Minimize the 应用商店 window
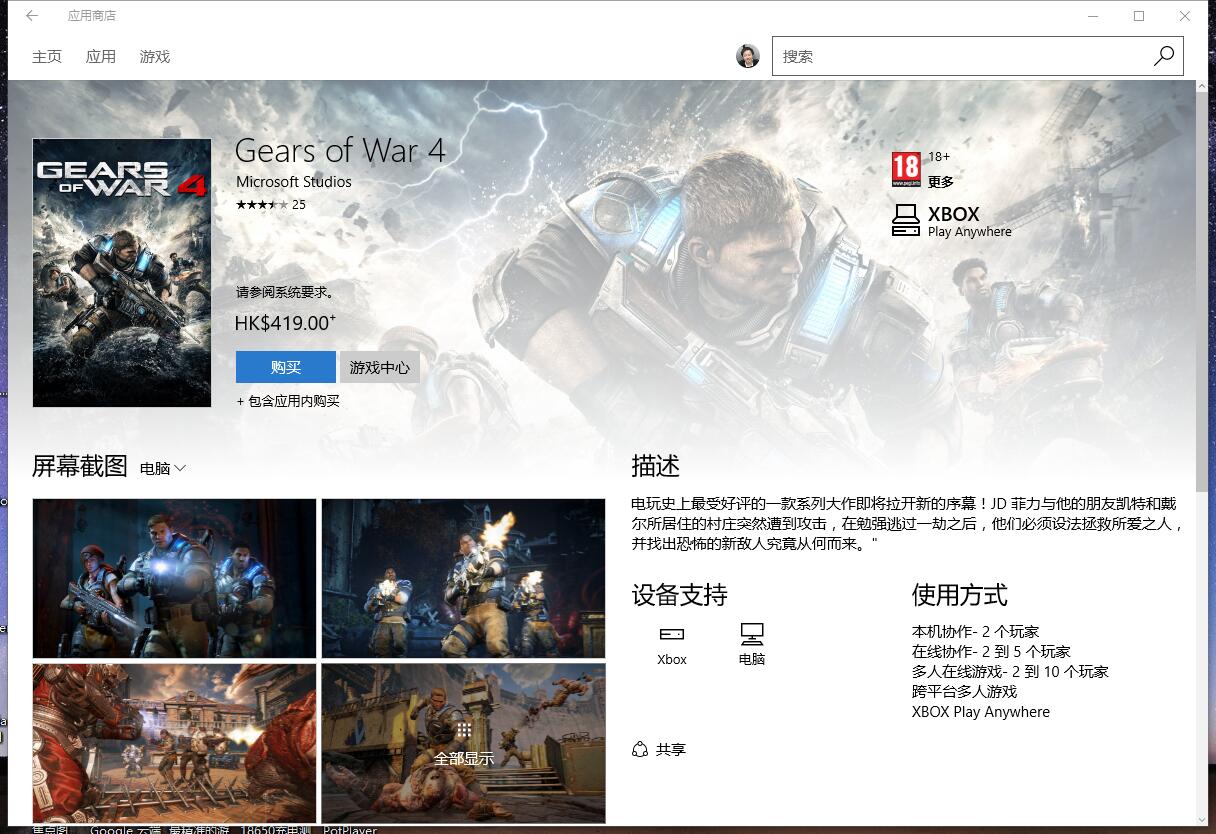The width and height of the screenshot is (1216, 834). 1093,16
